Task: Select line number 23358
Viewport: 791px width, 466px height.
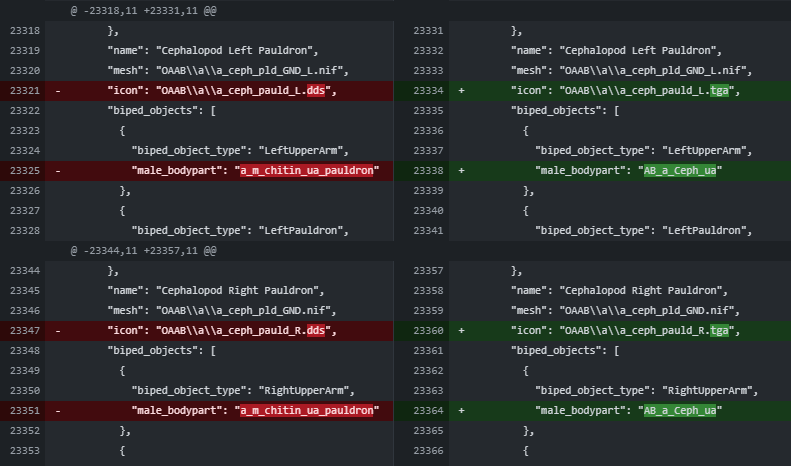Action: click(428, 290)
